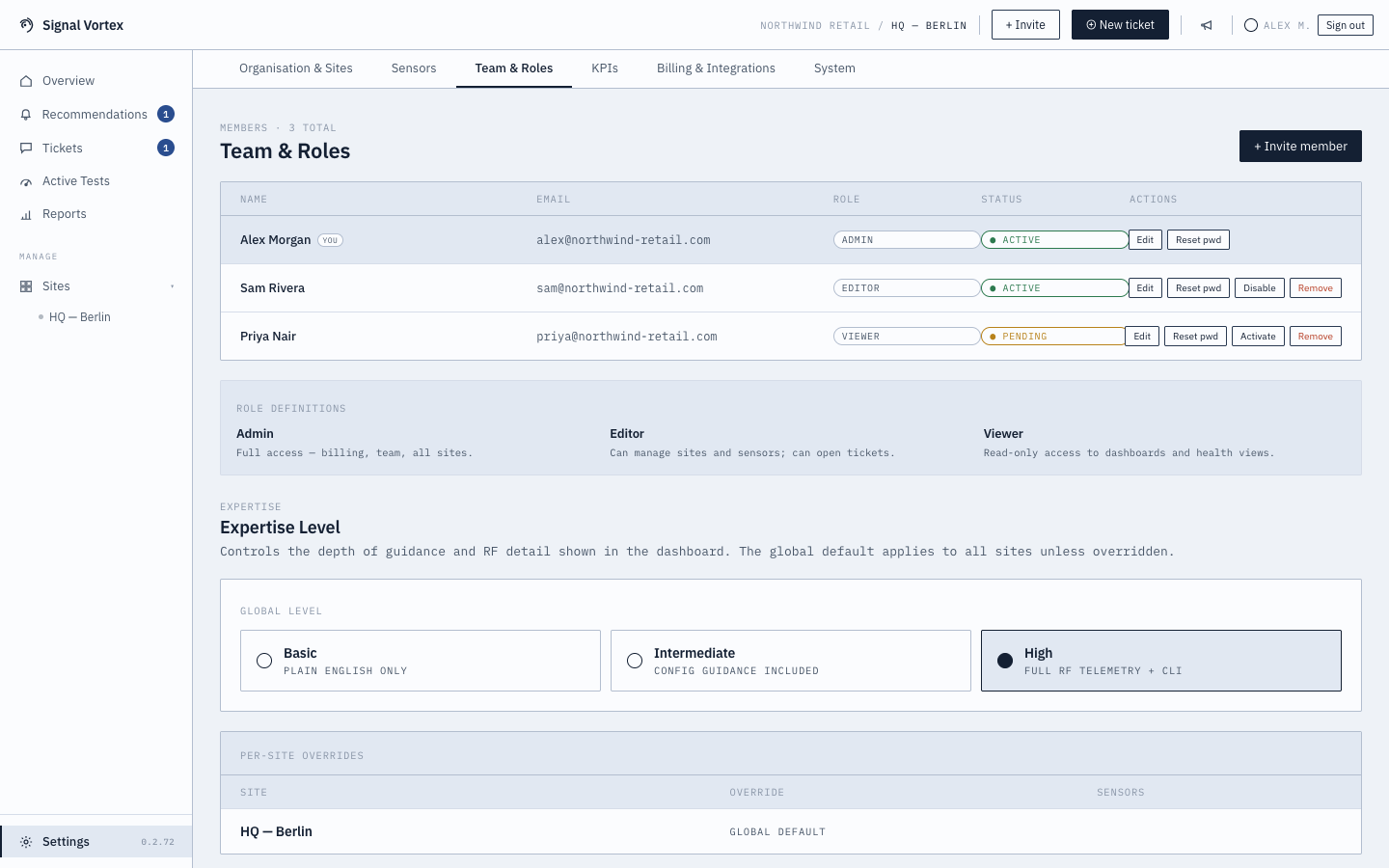Click the header + Invite button
Image resolution: width=1389 pixels, height=868 pixels.
coord(1025,25)
